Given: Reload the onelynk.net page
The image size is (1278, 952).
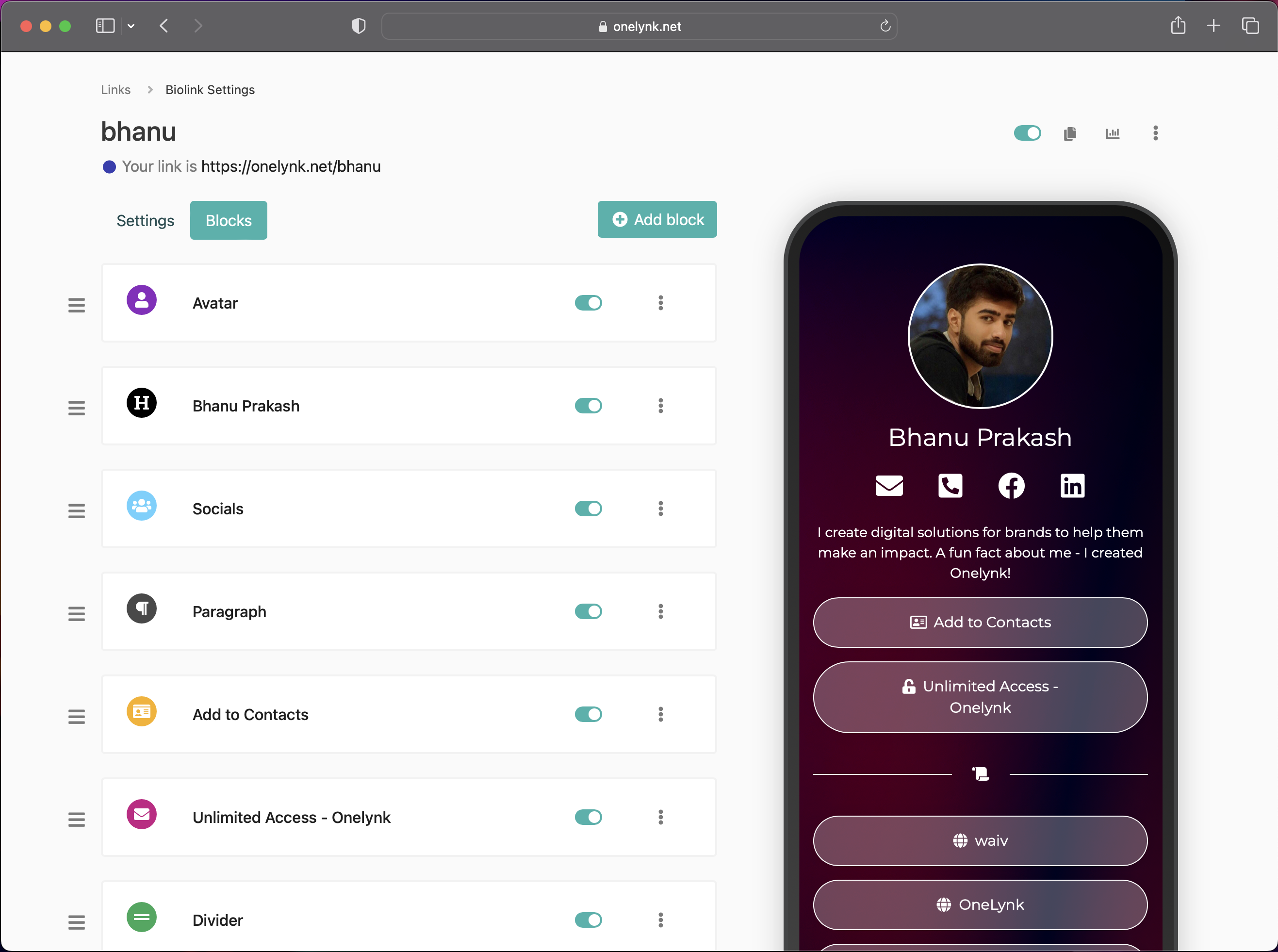Looking at the screenshot, I should [x=885, y=26].
